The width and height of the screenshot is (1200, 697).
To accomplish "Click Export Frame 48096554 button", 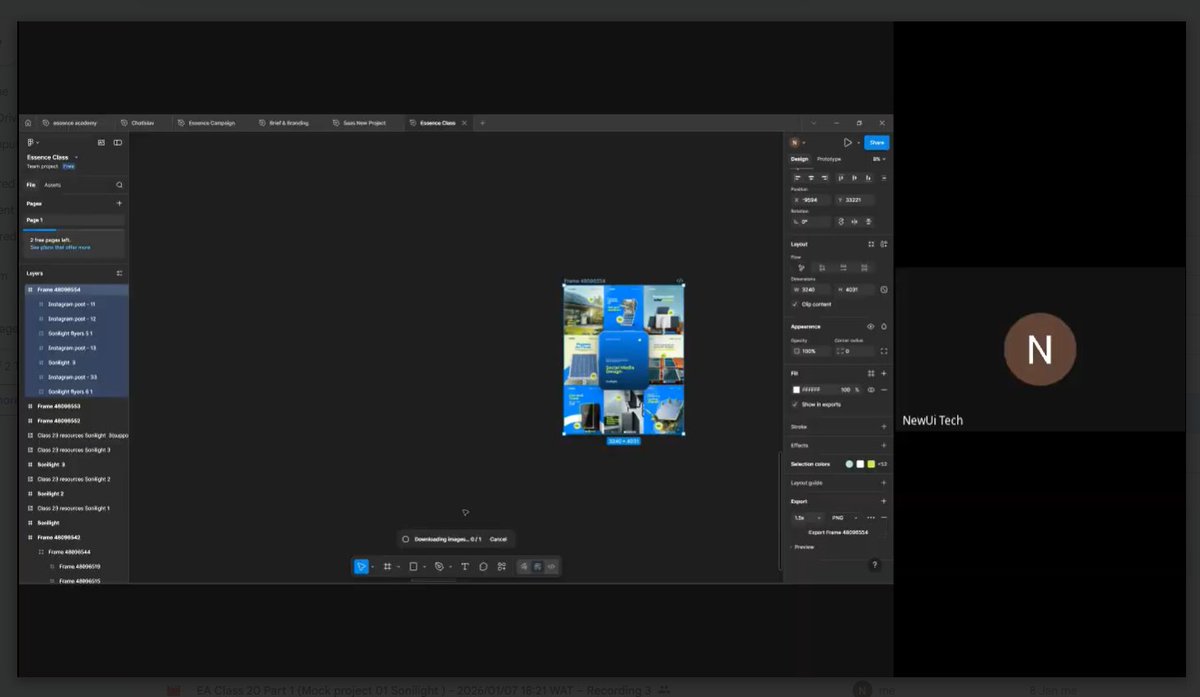I will (x=838, y=533).
